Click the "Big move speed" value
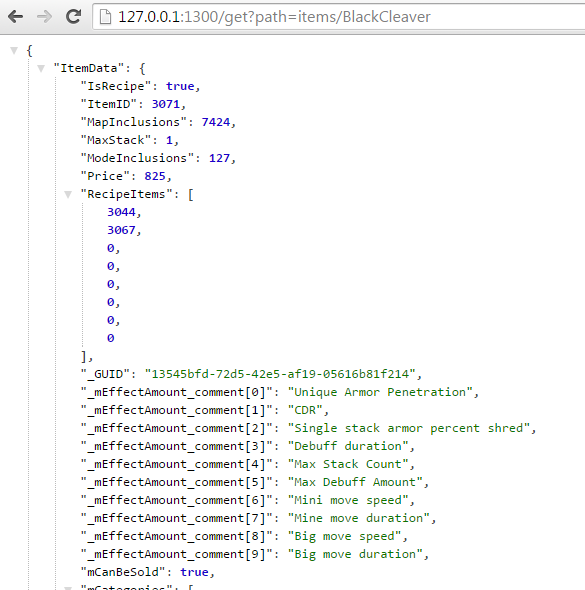The height and width of the screenshot is (590, 585). point(345,536)
